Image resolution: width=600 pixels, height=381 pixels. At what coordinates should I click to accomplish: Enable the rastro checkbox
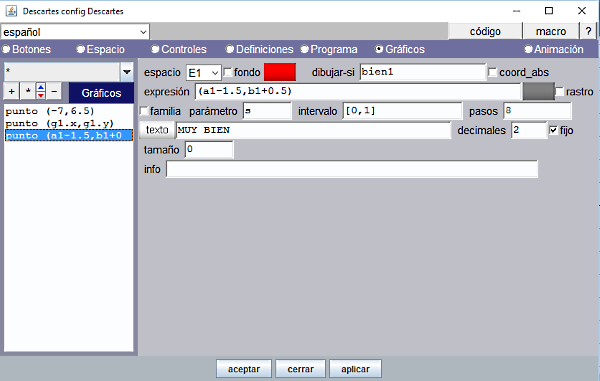point(559,91)
